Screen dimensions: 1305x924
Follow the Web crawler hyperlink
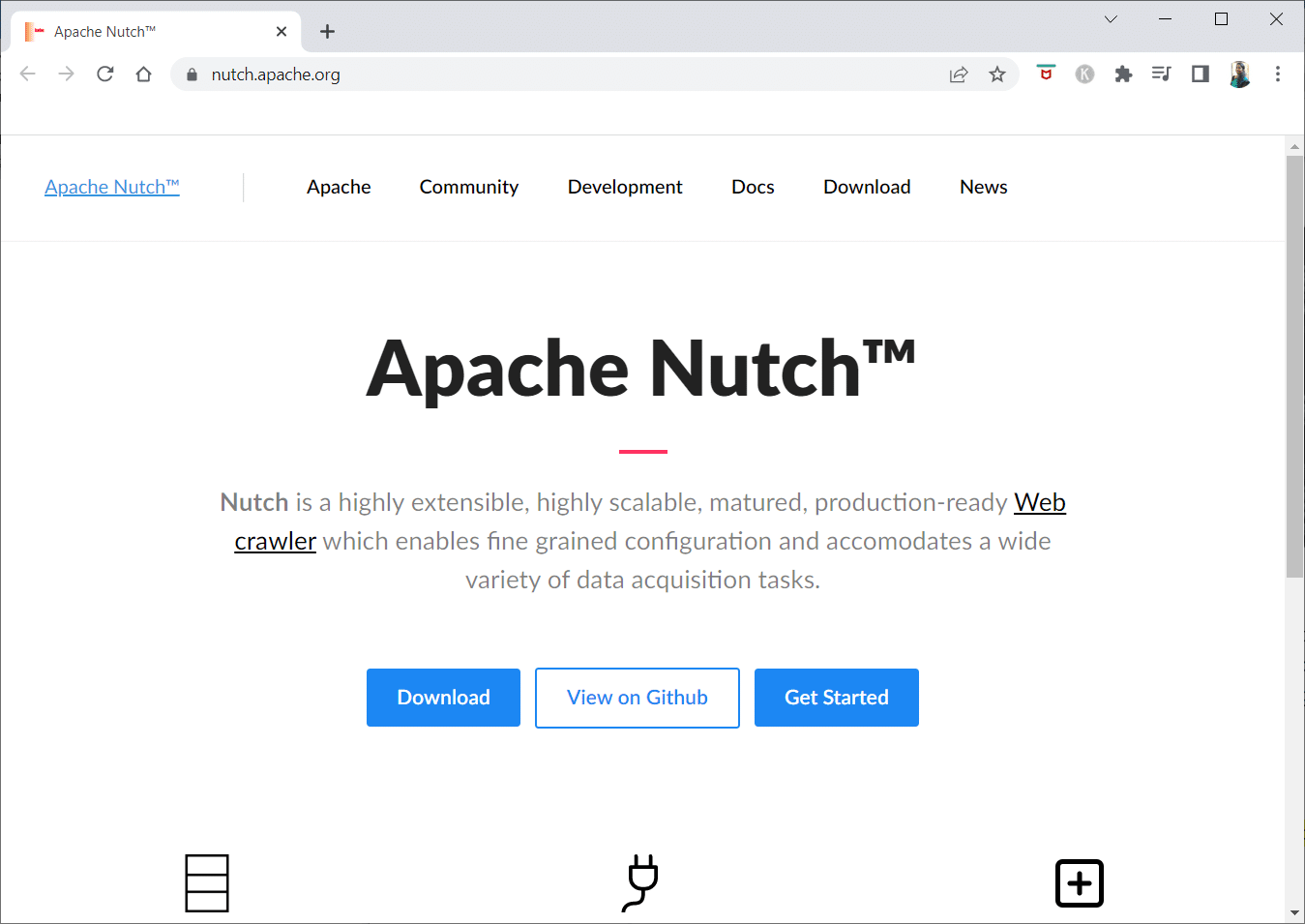(1040, 502)
